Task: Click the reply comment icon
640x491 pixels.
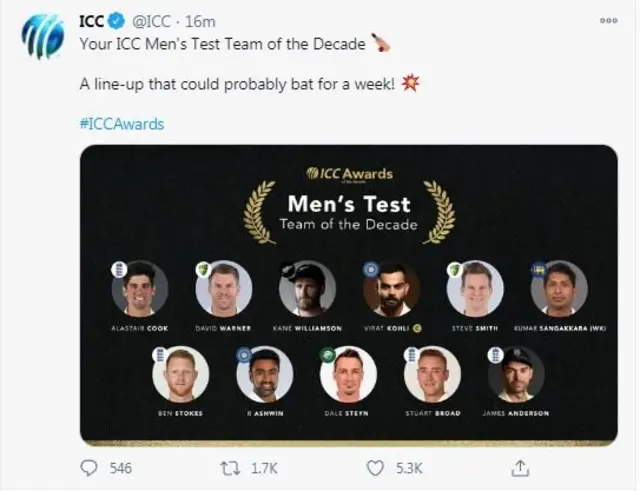Action: pyautogui.click(x=90, y=467)
